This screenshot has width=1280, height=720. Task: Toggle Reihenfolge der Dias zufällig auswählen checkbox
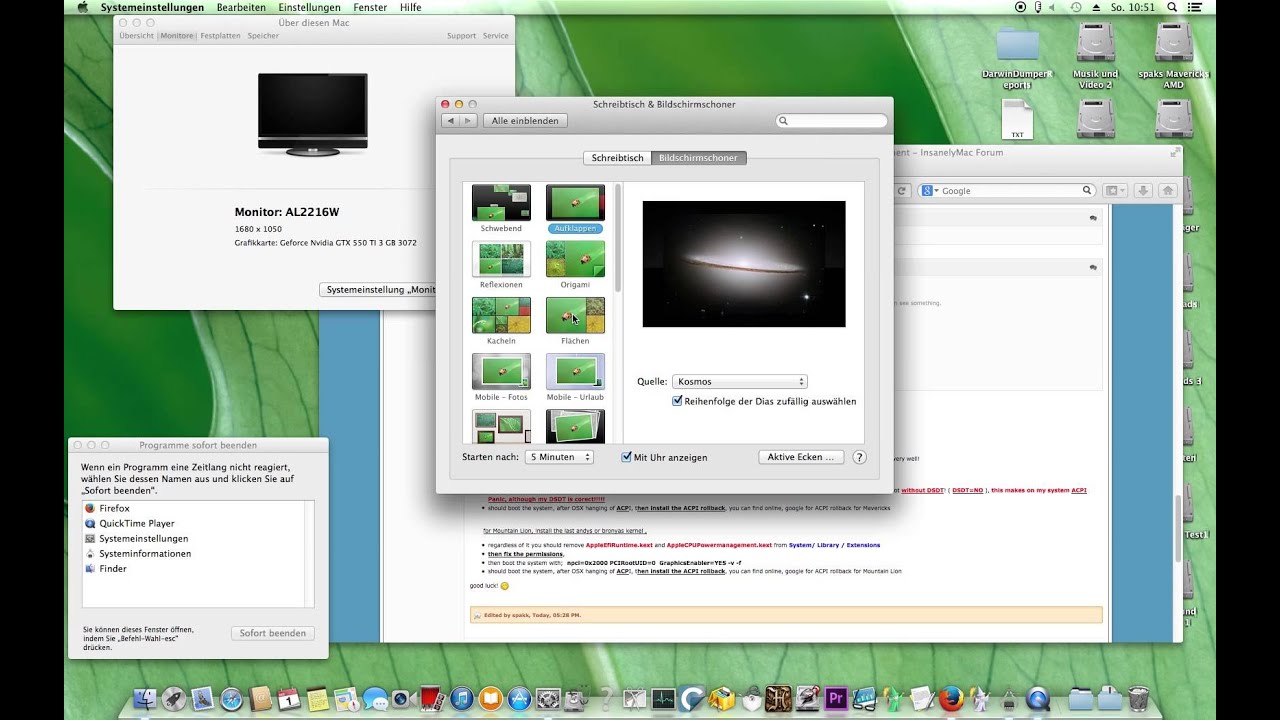(677, 401)
